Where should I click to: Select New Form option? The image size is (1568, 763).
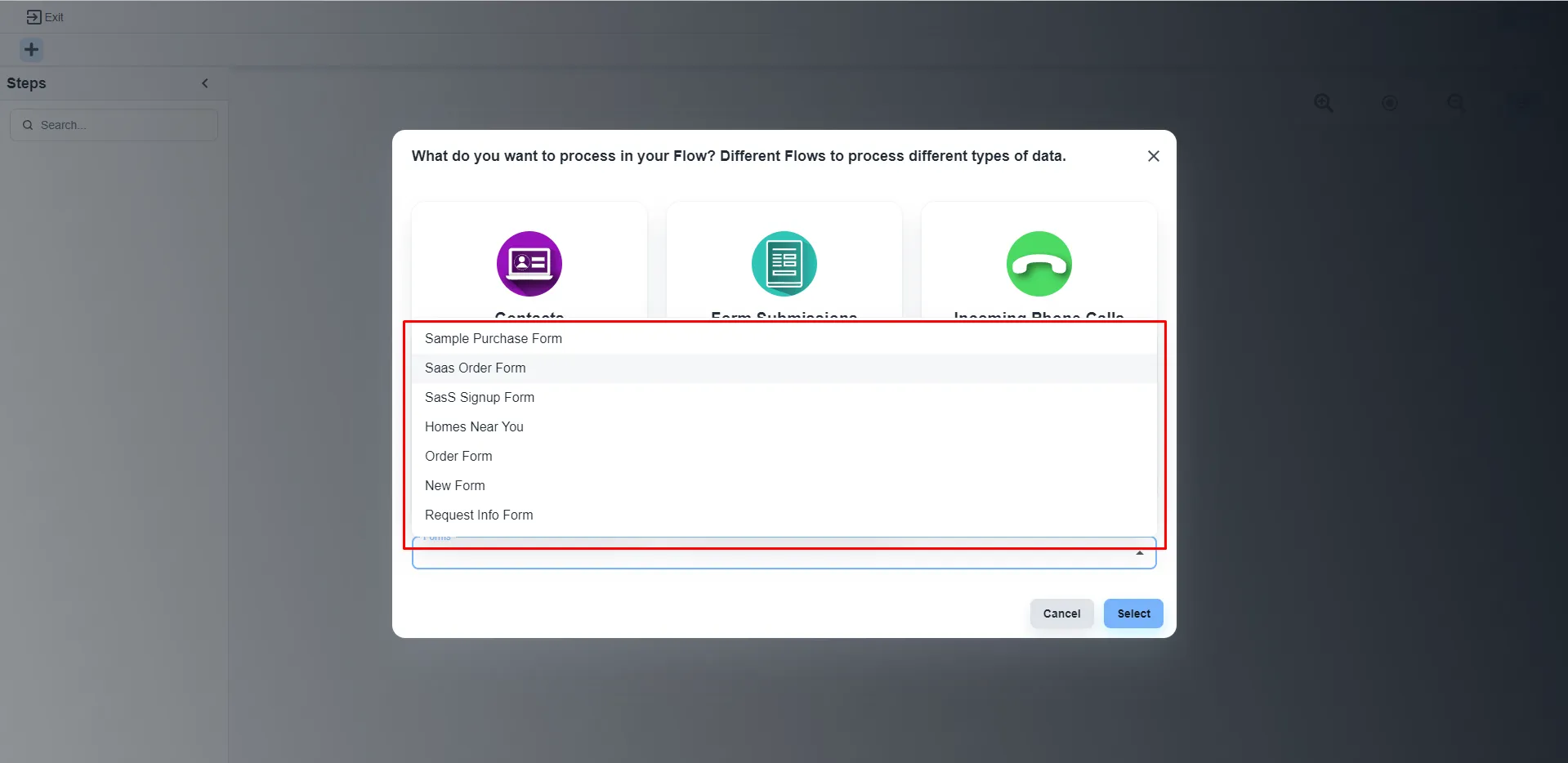coord(784,485)
